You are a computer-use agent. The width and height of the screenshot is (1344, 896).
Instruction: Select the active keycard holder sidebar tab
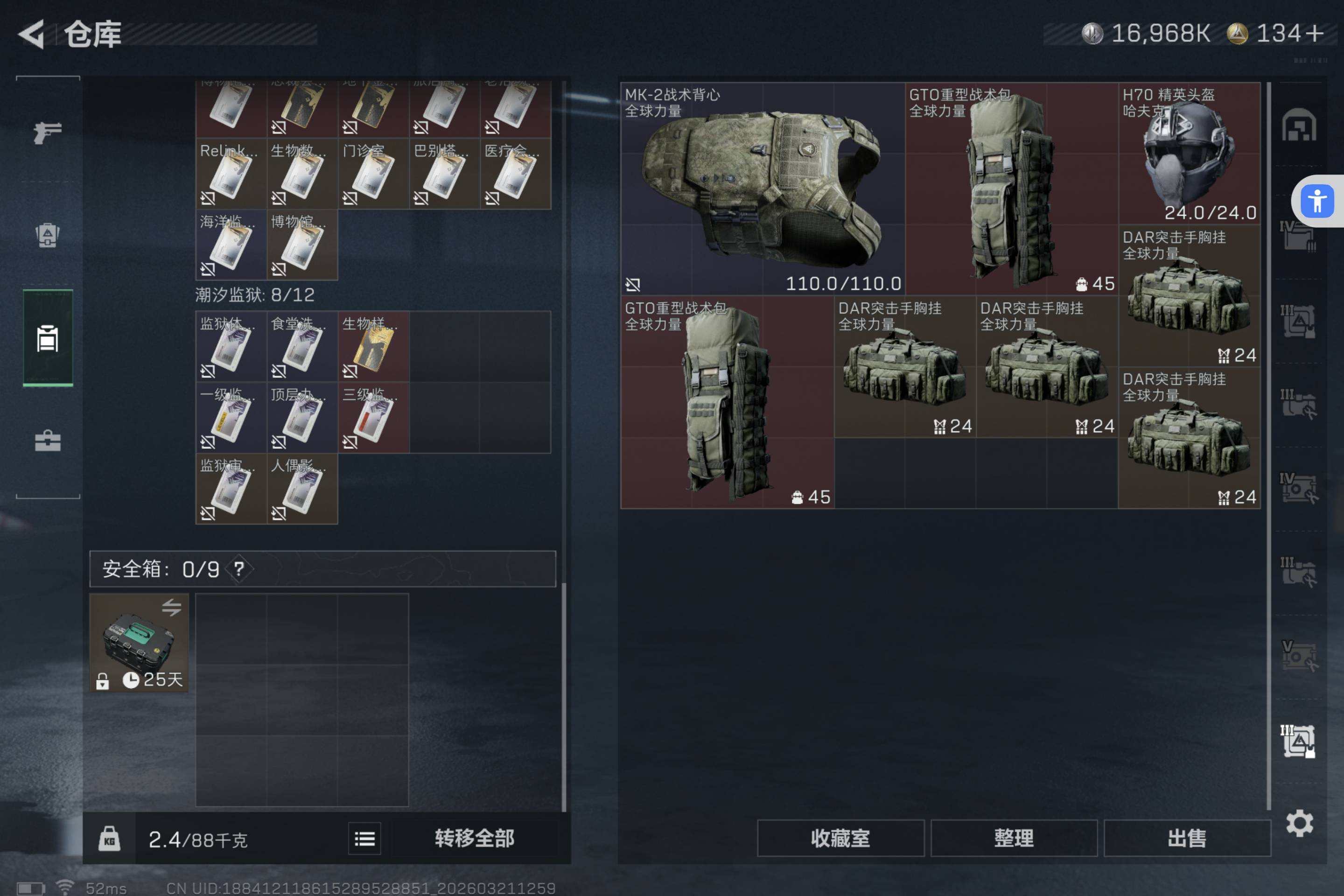coord(48,338)
